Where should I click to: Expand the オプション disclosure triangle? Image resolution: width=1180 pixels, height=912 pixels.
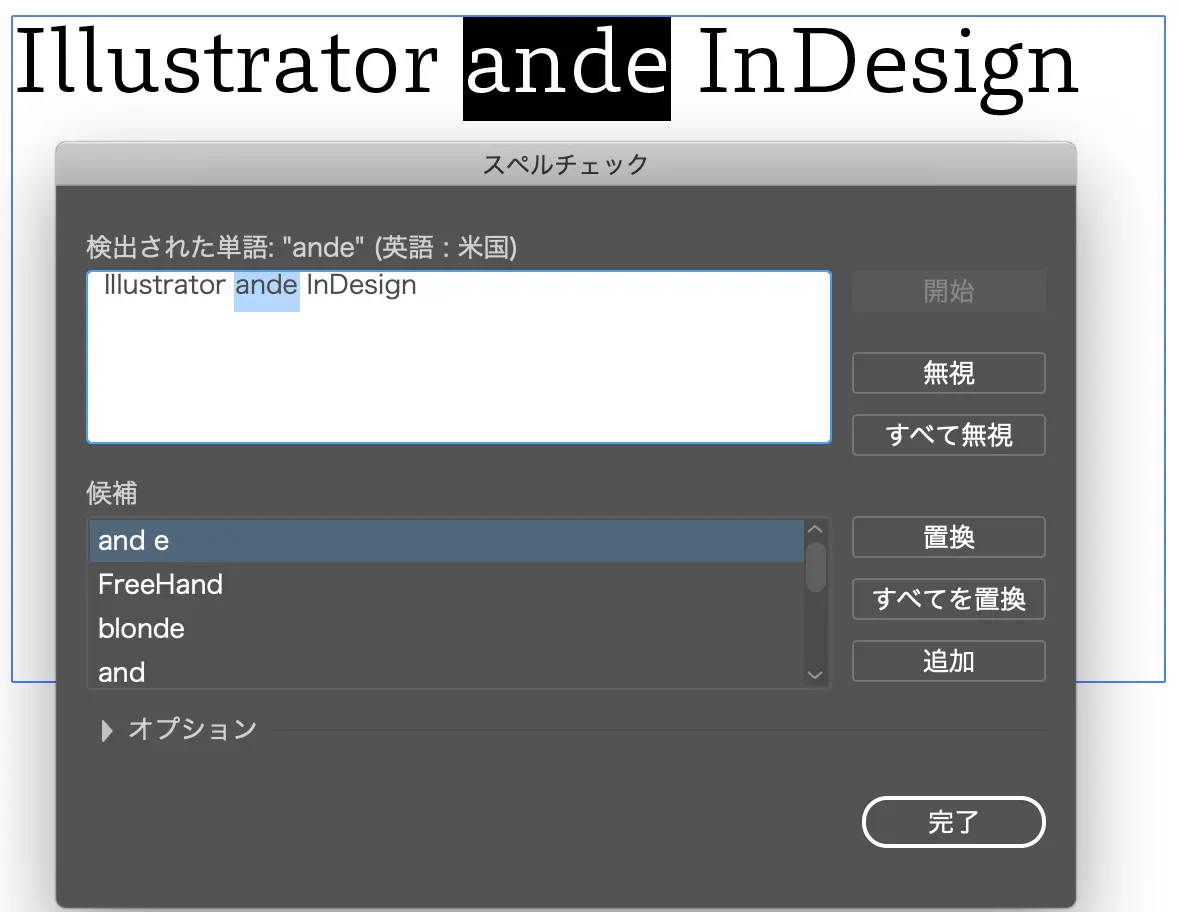(106, 730)
